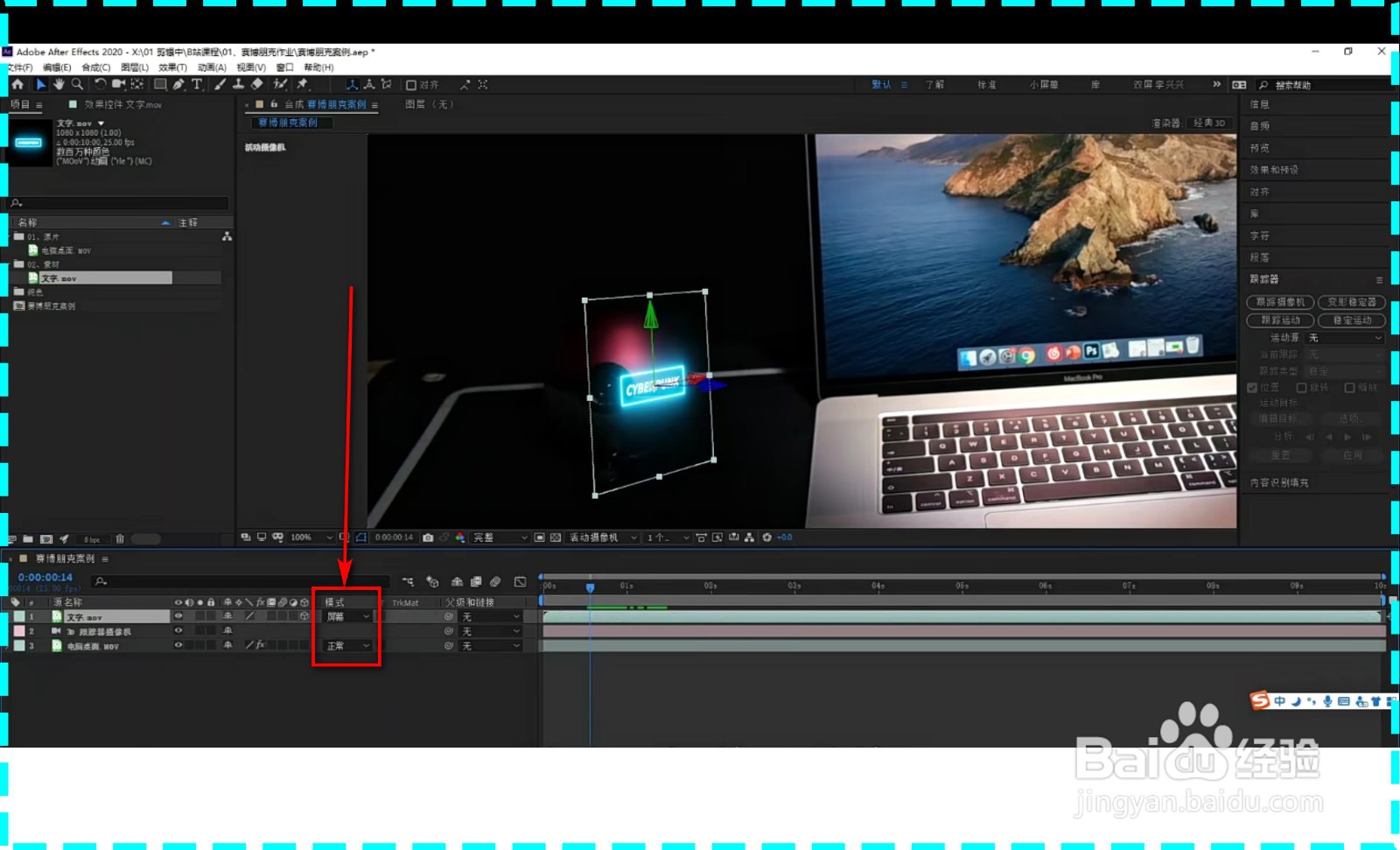1400x850 pixels.
Task: Select the Brush tool
Action: click(220, 84)
